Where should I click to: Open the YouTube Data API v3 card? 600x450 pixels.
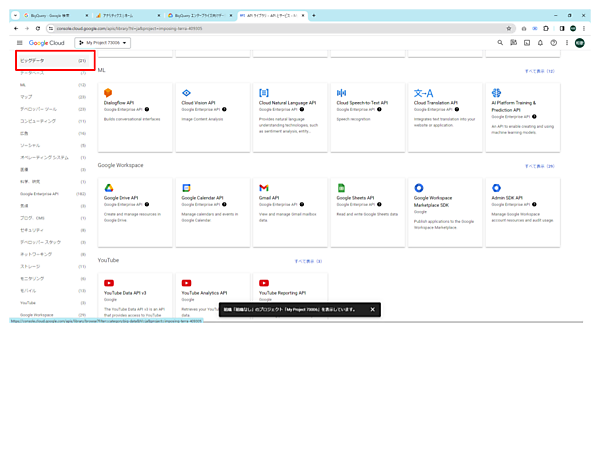(x=135, y=296)
